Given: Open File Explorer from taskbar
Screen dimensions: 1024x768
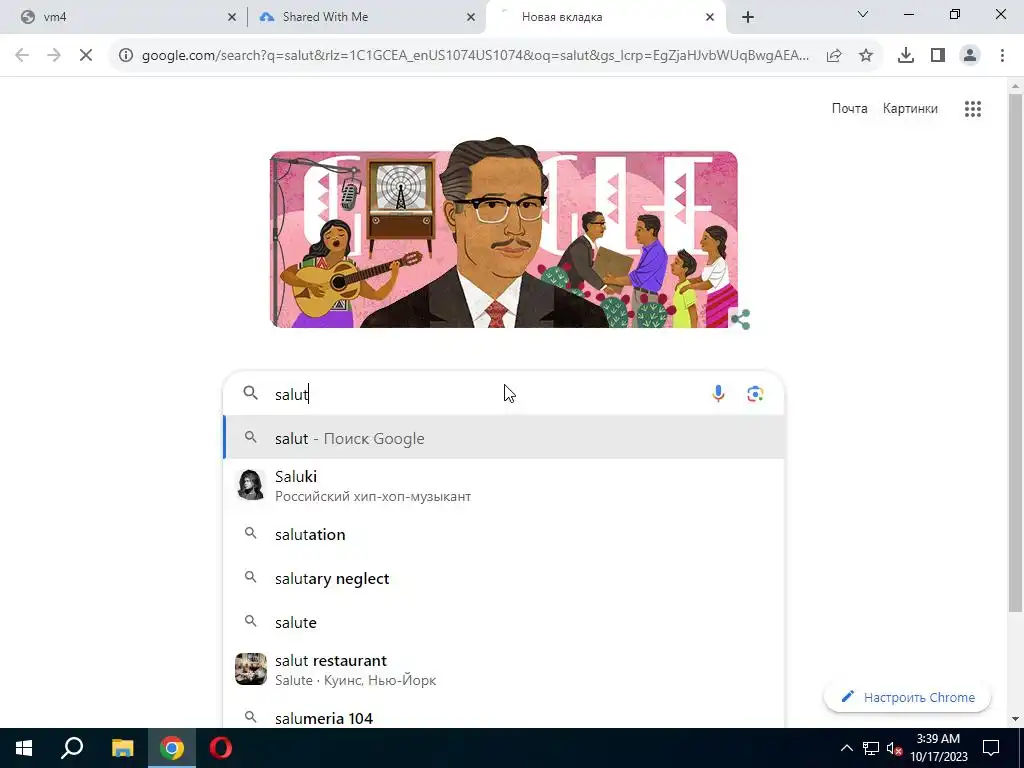Looking at the screenshot, I should (x=122, y=748).
